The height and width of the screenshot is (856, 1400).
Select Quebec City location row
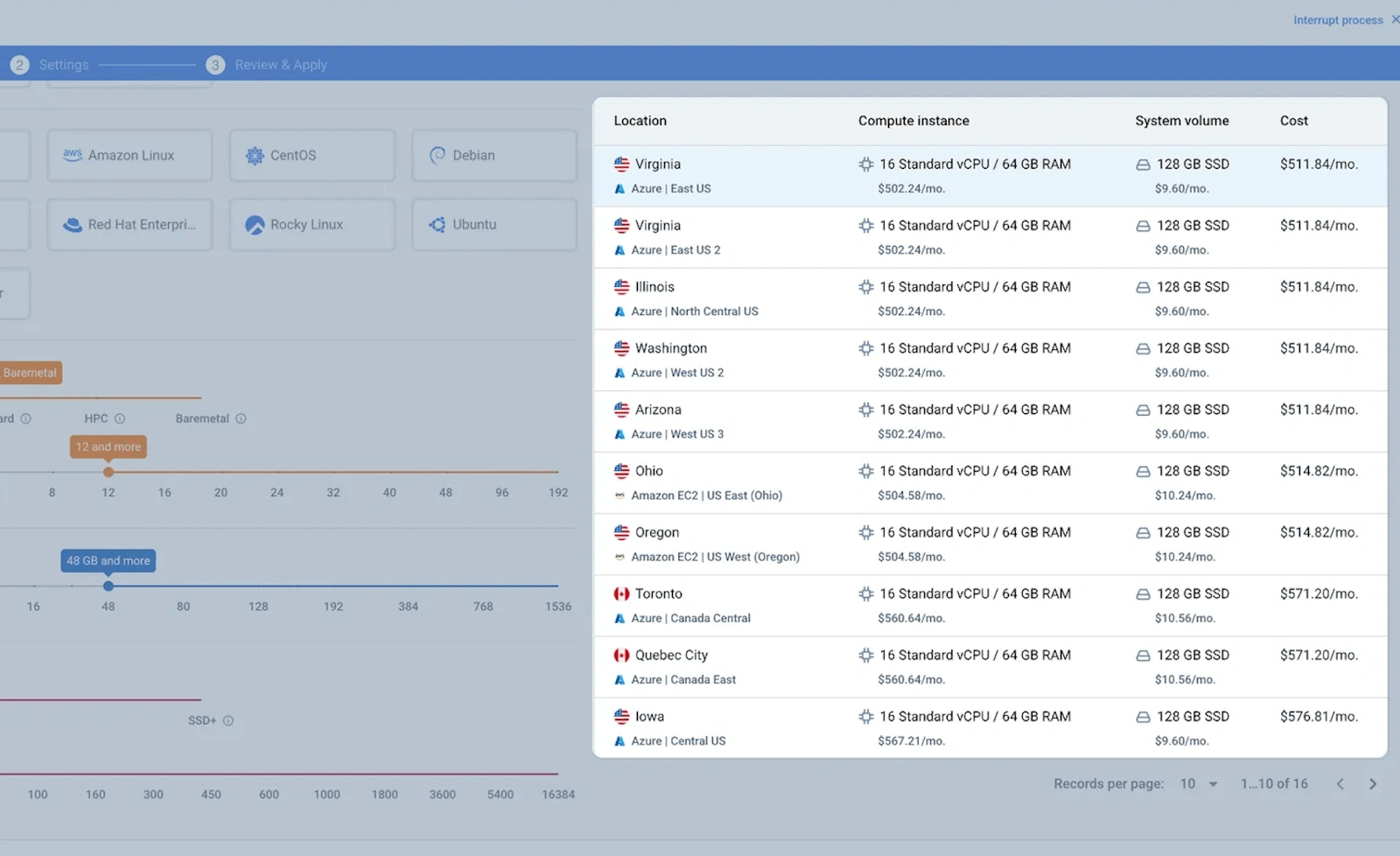point(990,666)
